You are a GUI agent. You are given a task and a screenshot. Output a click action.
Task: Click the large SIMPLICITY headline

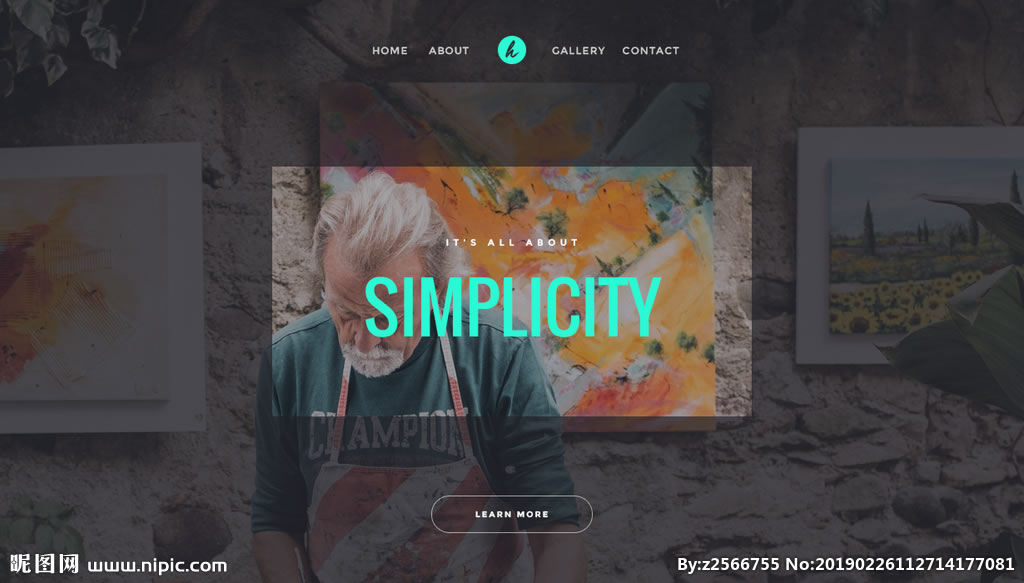click(513, 307)
